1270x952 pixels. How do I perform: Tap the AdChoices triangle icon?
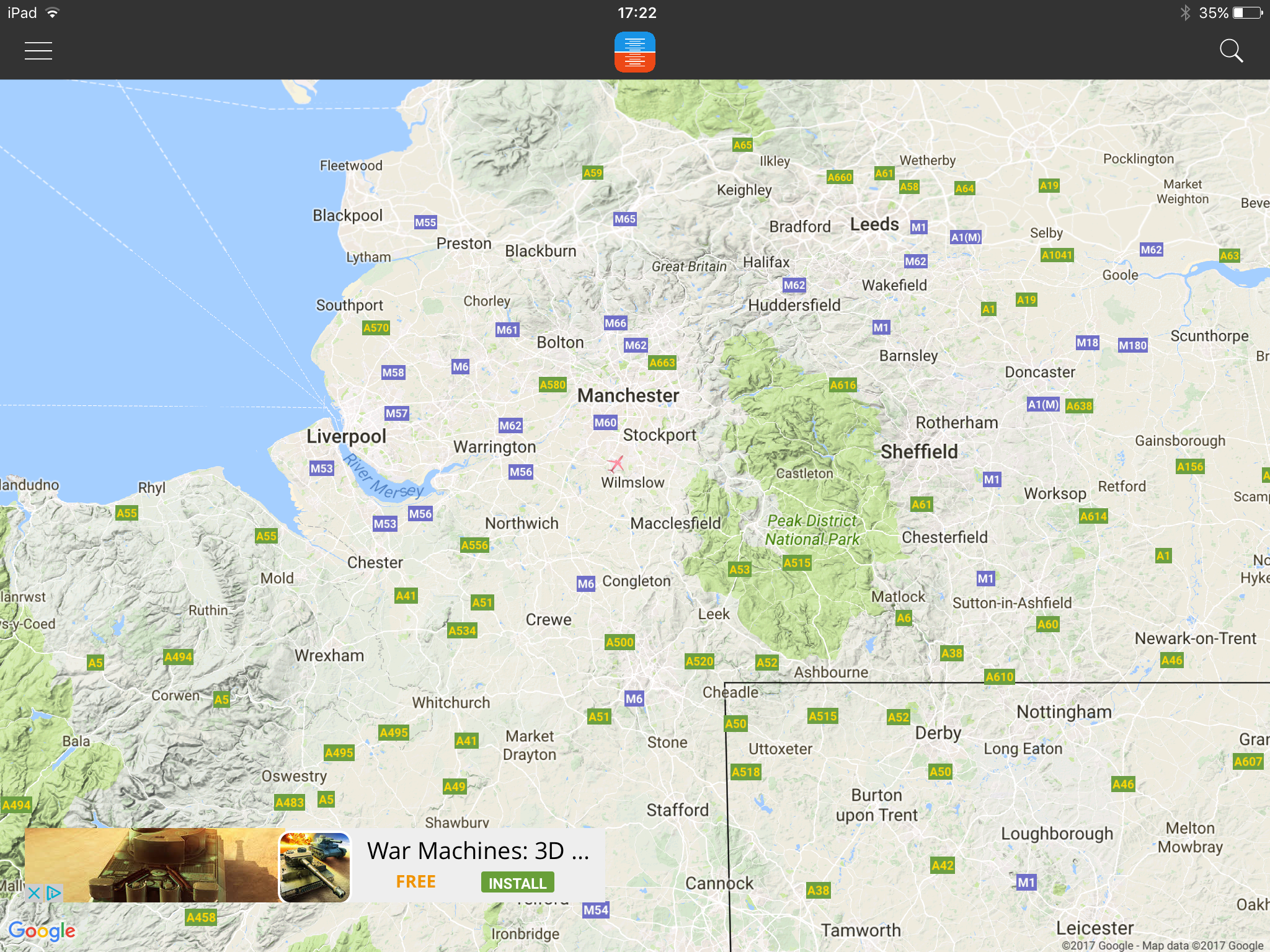point(54,893)
